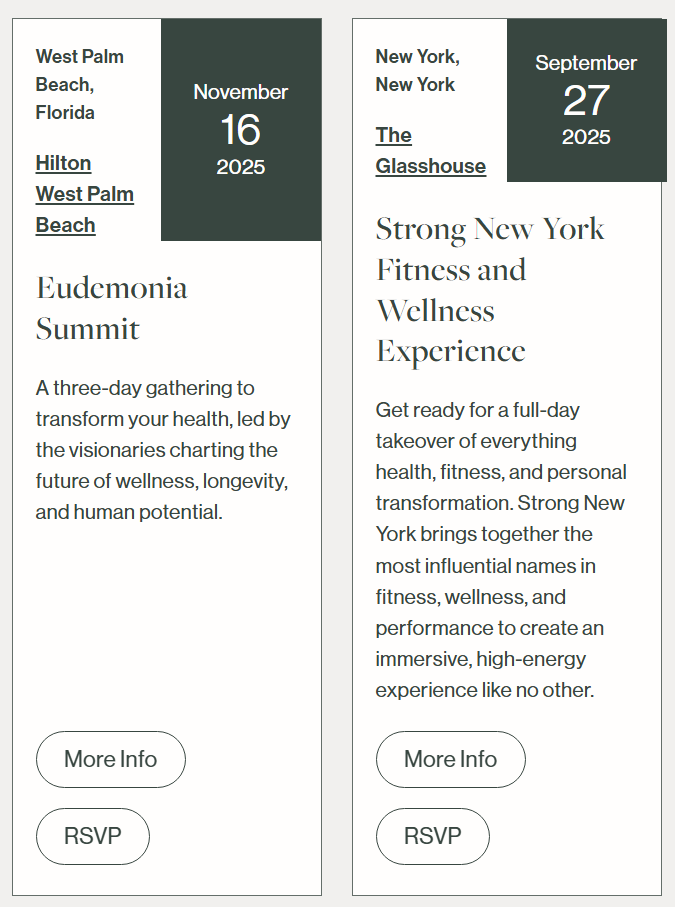Click More Info for Strong New York event
Viewport: 675px width, 907px height.
pyautogui.click(x=451, y=759)
